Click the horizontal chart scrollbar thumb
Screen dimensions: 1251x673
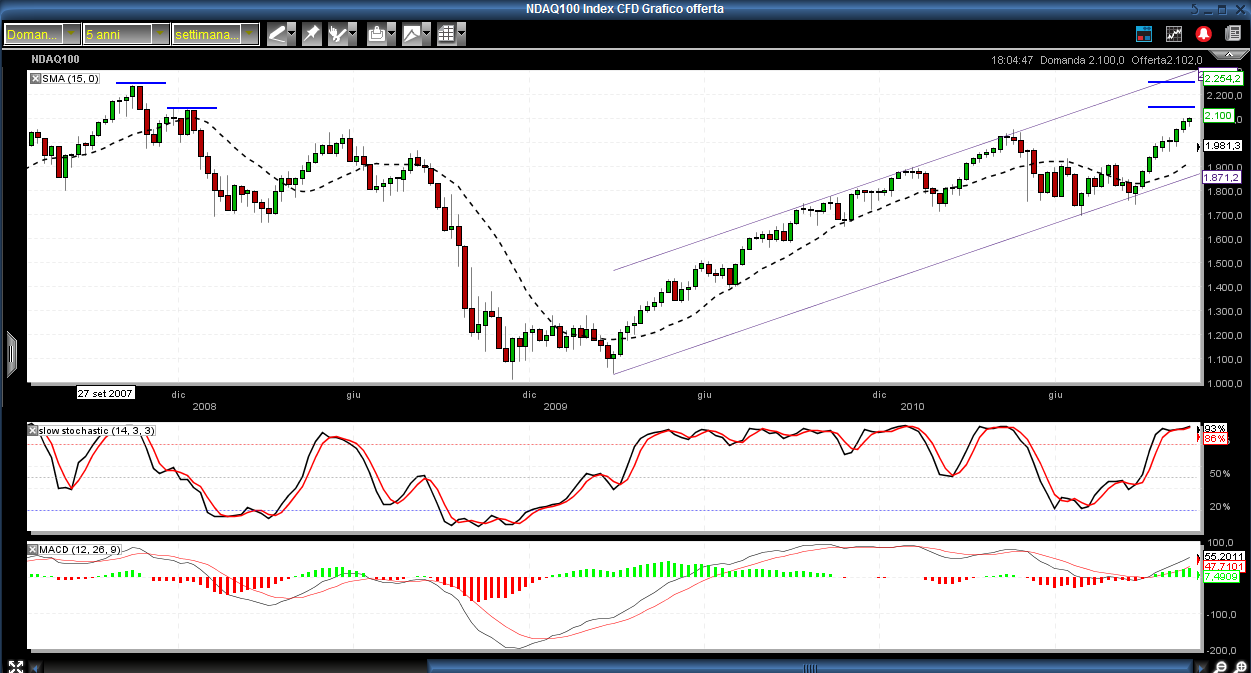point(812,666)
